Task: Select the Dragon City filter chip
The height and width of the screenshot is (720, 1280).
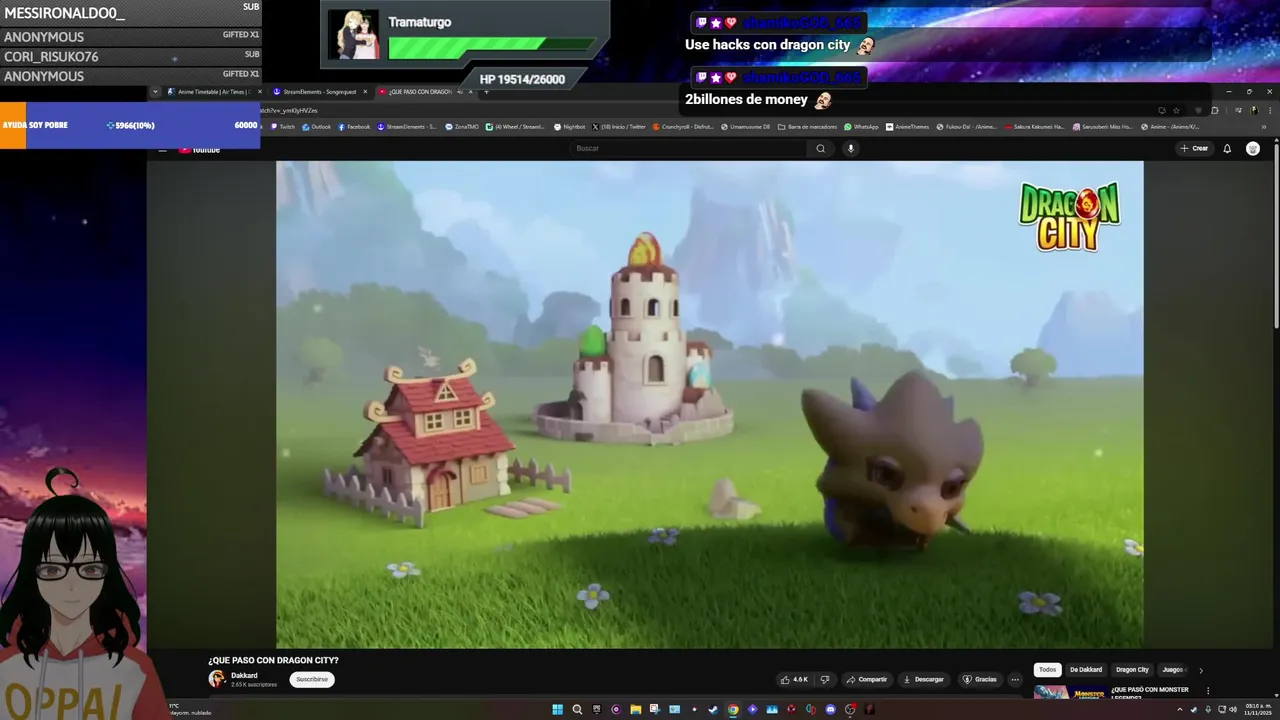Action: 1132,670
